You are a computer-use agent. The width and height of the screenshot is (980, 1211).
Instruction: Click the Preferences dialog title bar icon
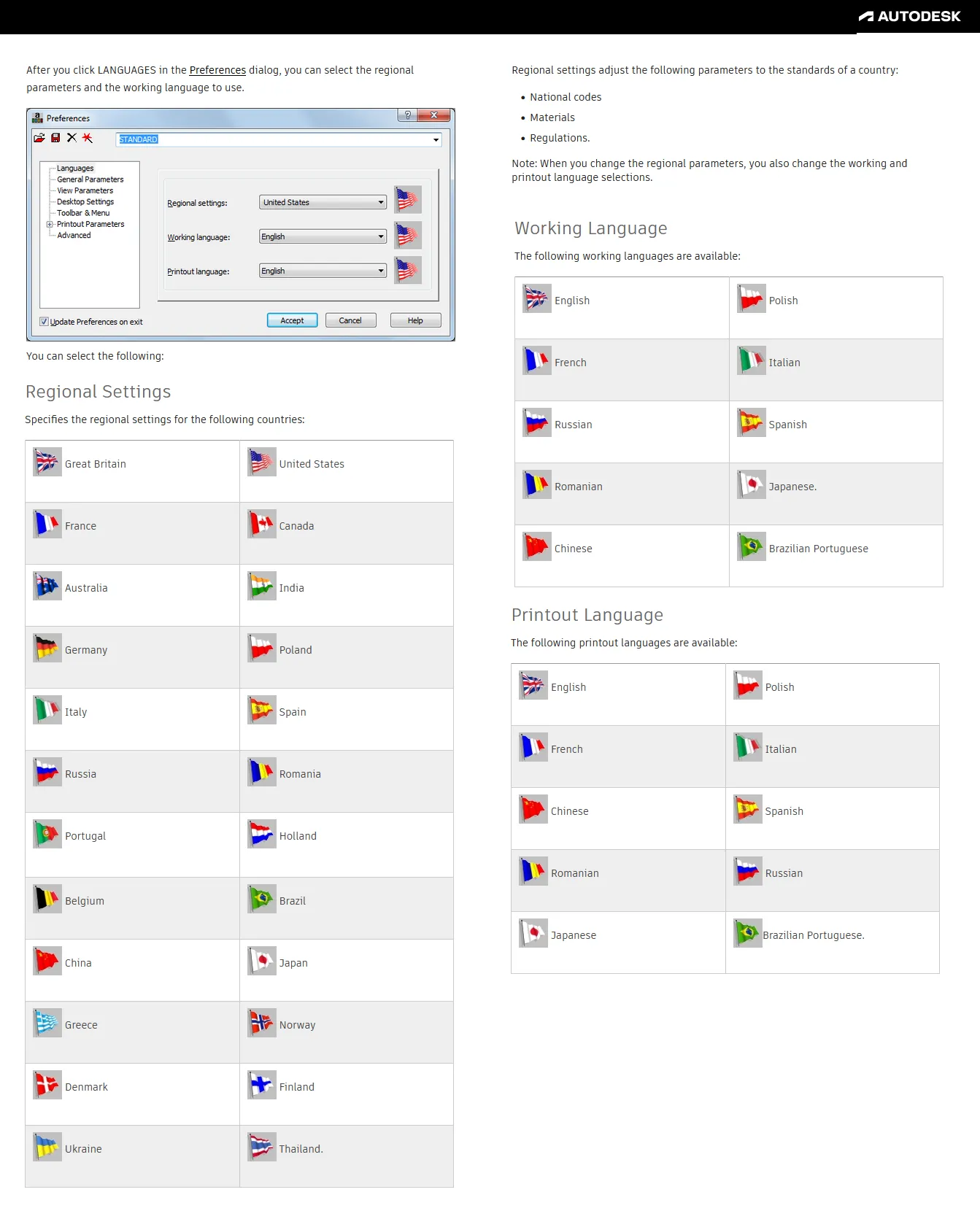click(x=37, y=117)
